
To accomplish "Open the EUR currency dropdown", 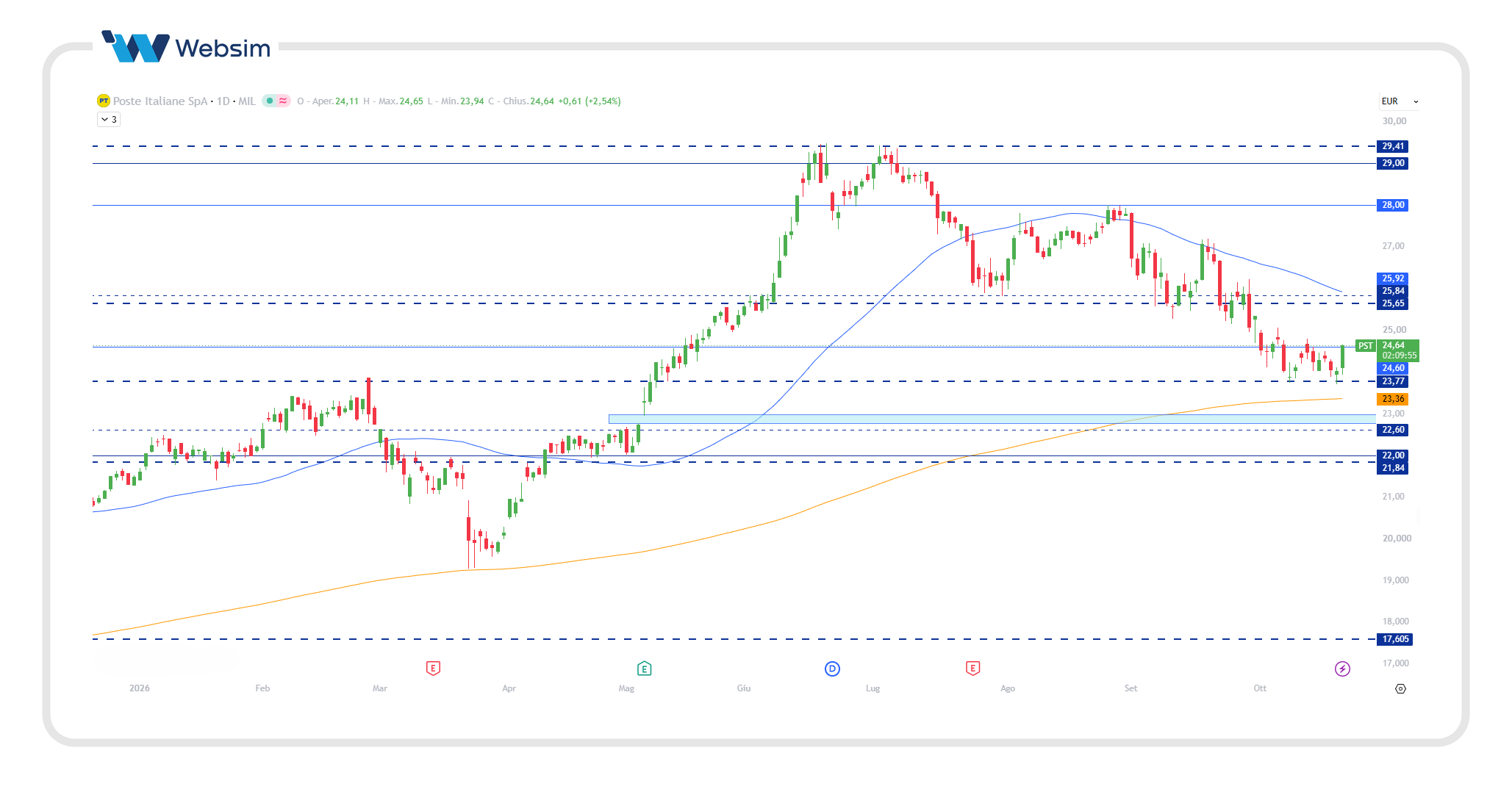I will [1400, 101].
